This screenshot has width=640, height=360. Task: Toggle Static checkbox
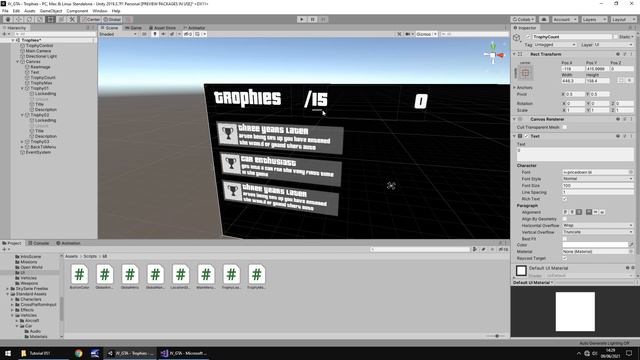click(x=616, y=37)
